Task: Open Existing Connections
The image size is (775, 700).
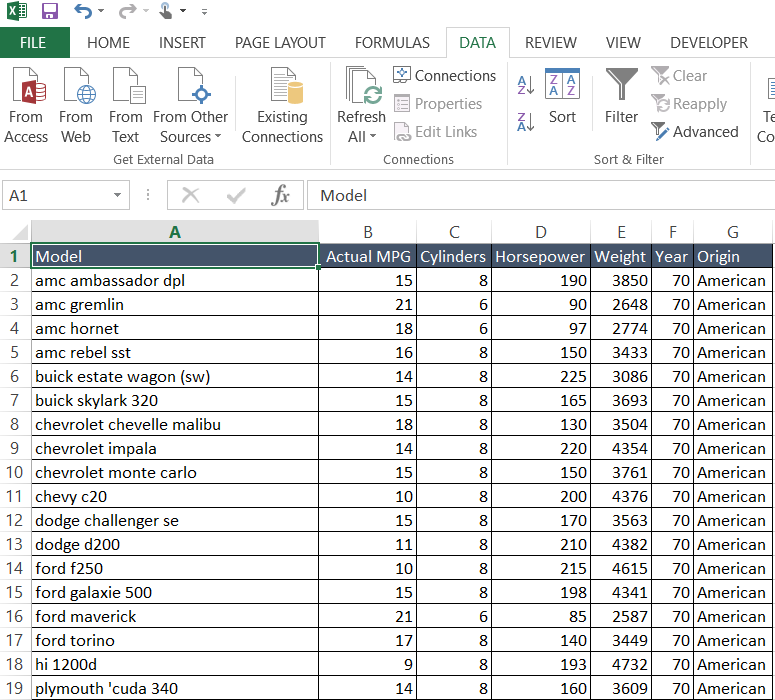Action: click(x=282, y=105)
